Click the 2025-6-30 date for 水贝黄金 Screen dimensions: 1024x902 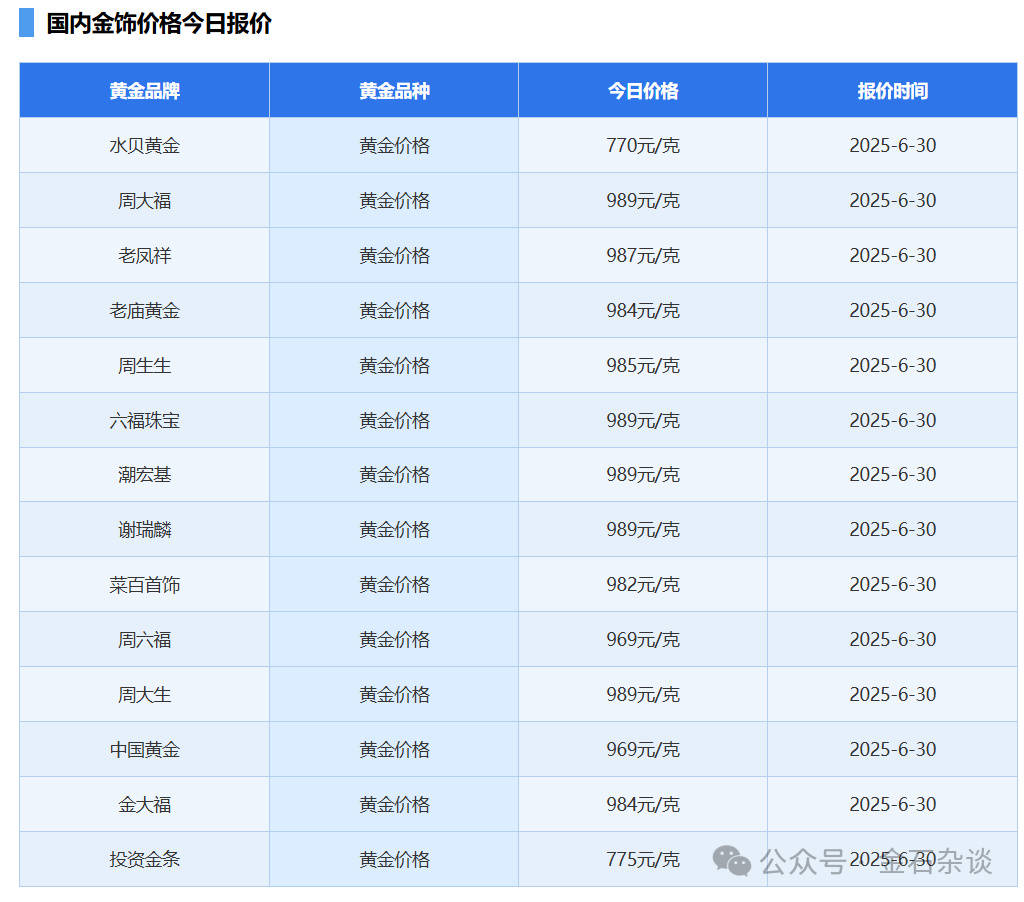pos(892,145)
